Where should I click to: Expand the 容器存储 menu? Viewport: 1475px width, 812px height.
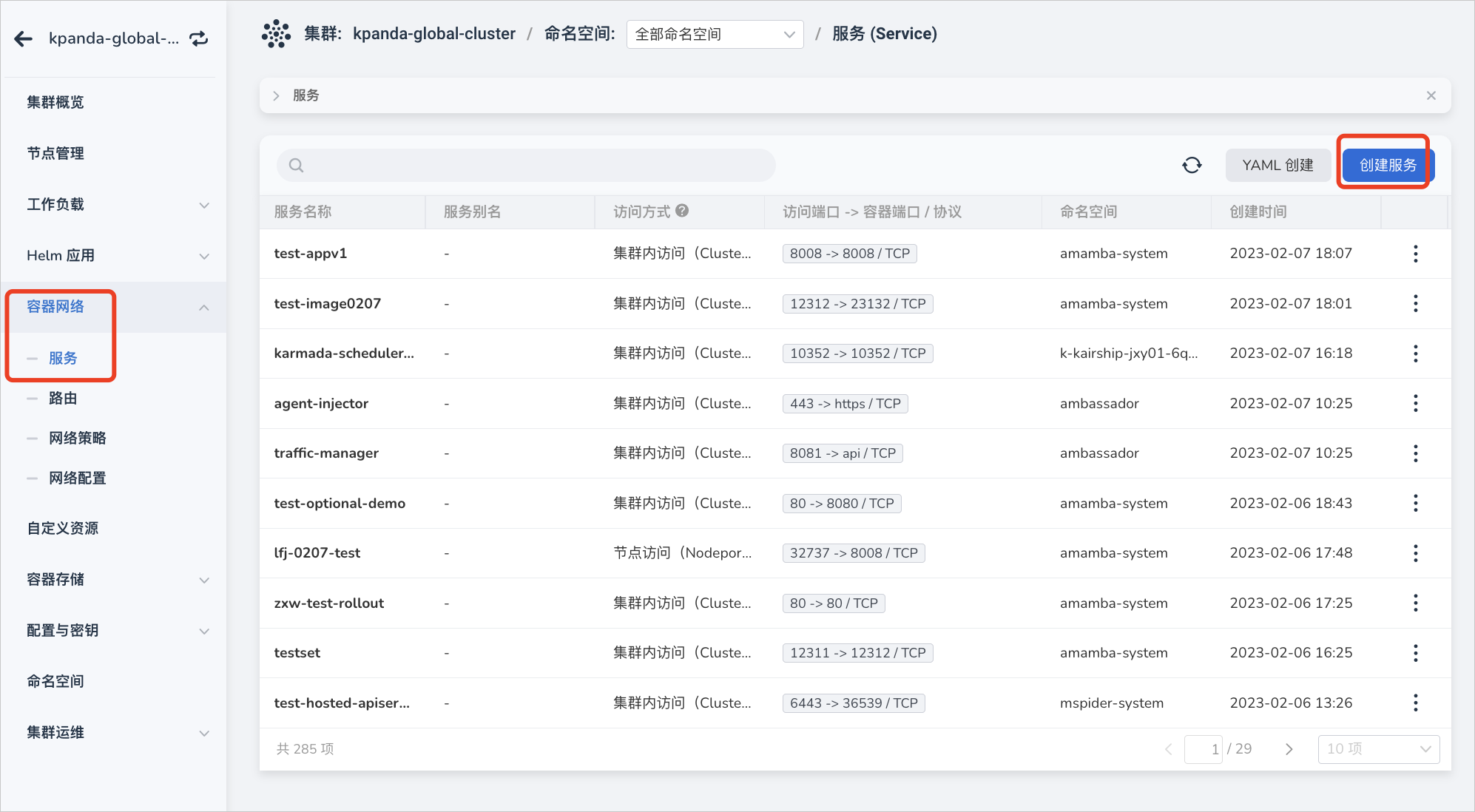(204, 580)
